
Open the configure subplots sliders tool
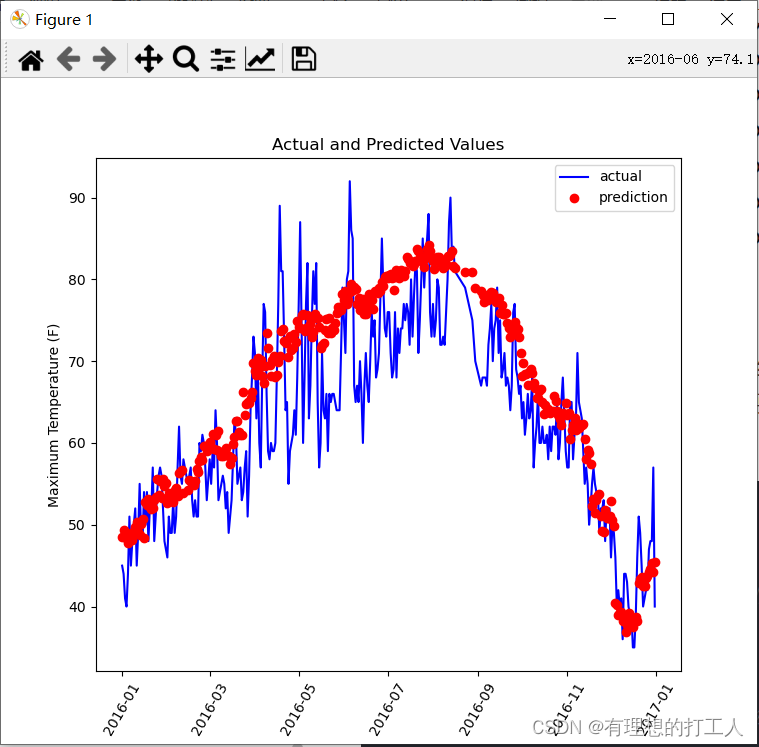pyautogui.click(x=223, y=60)
